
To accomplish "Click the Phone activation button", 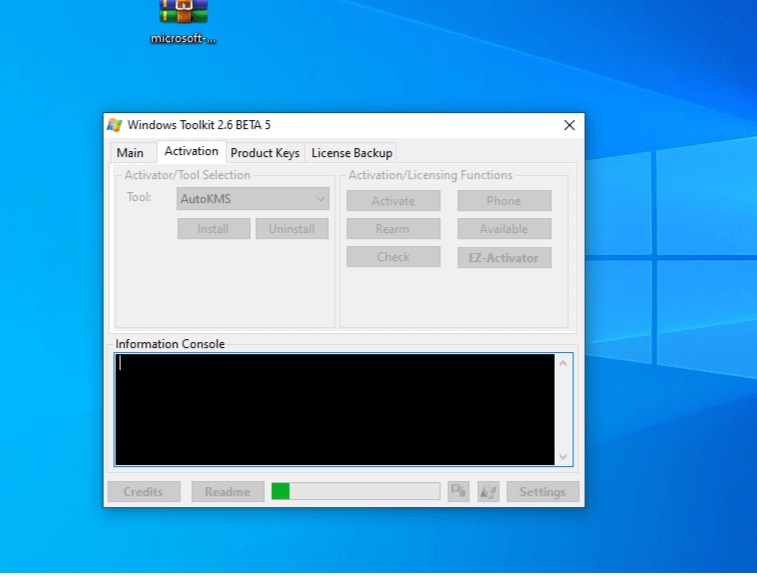I will [504, 200].
